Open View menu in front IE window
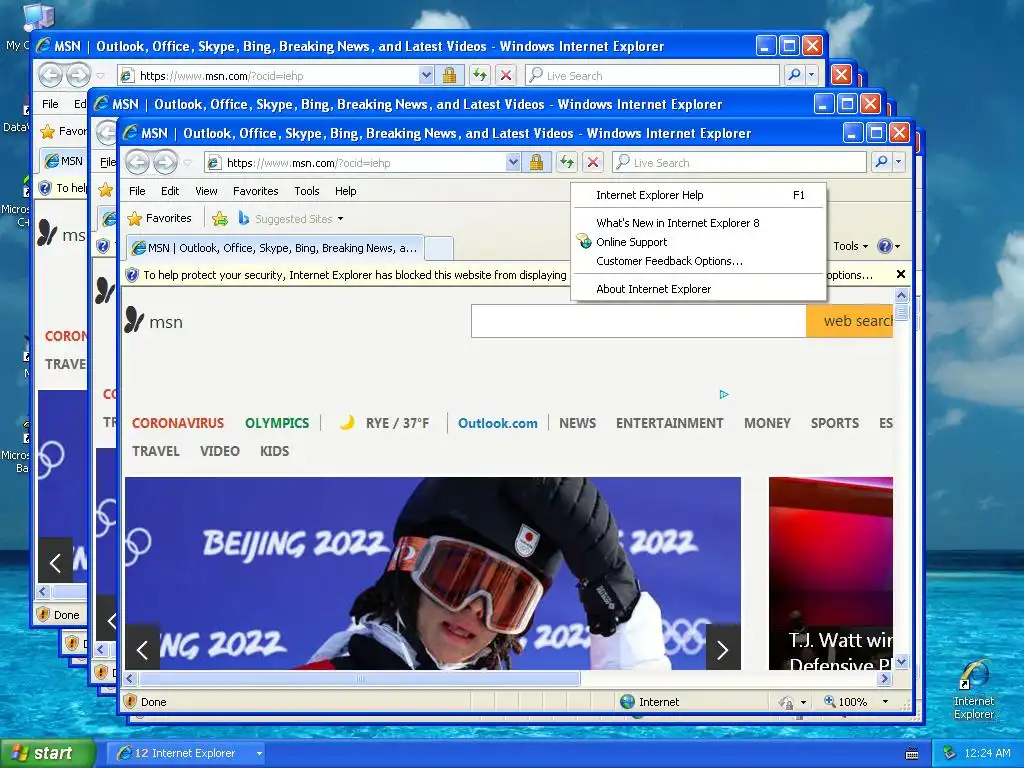This screenshot has width=1024, height=768. (206, 191)
